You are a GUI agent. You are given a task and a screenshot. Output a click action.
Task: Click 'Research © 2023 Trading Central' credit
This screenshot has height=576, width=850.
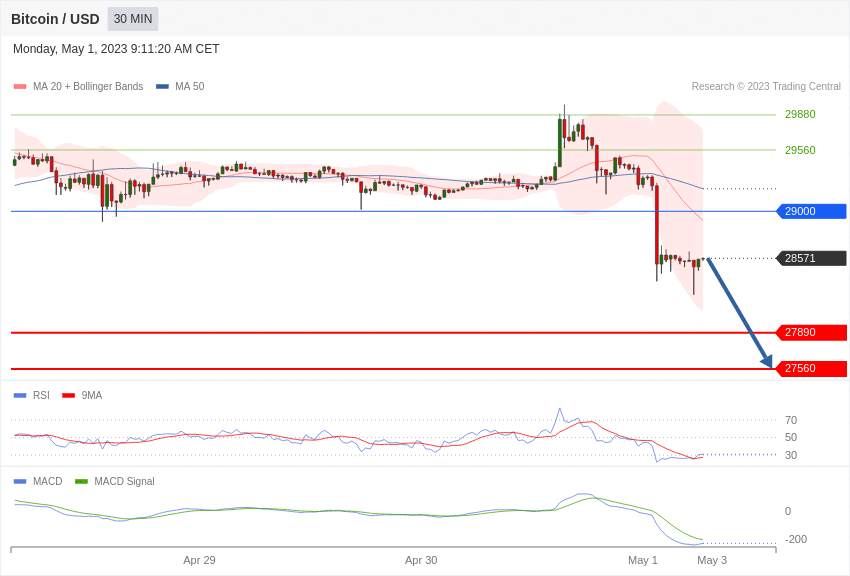(766, 86)
